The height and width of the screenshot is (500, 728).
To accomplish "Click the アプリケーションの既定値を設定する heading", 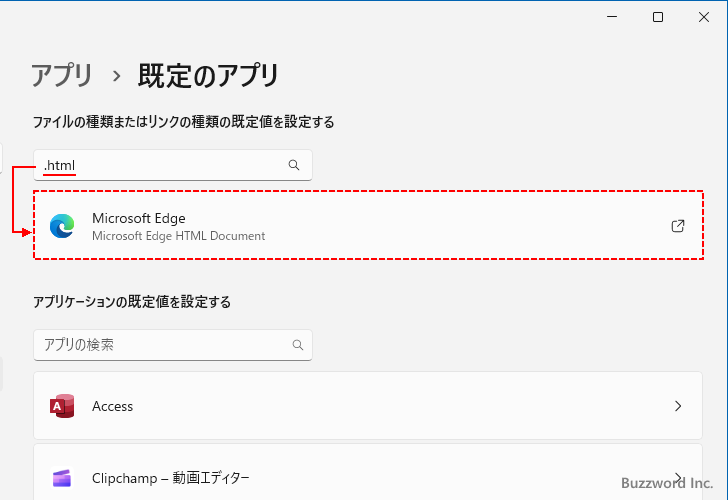I will 132,302.
